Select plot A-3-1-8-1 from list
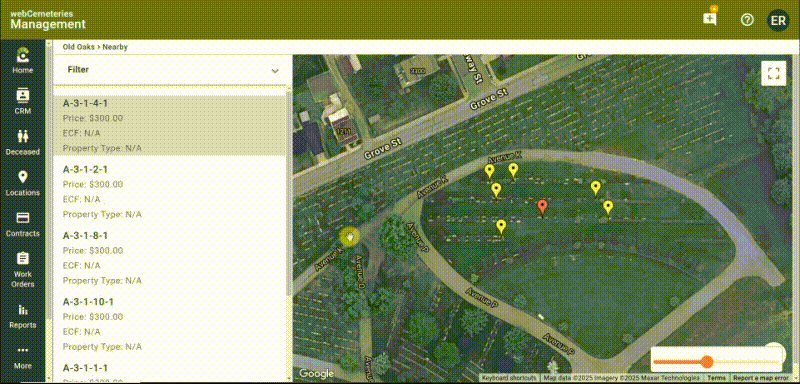This screenshot has height=384, width=800. click(169, 258)
